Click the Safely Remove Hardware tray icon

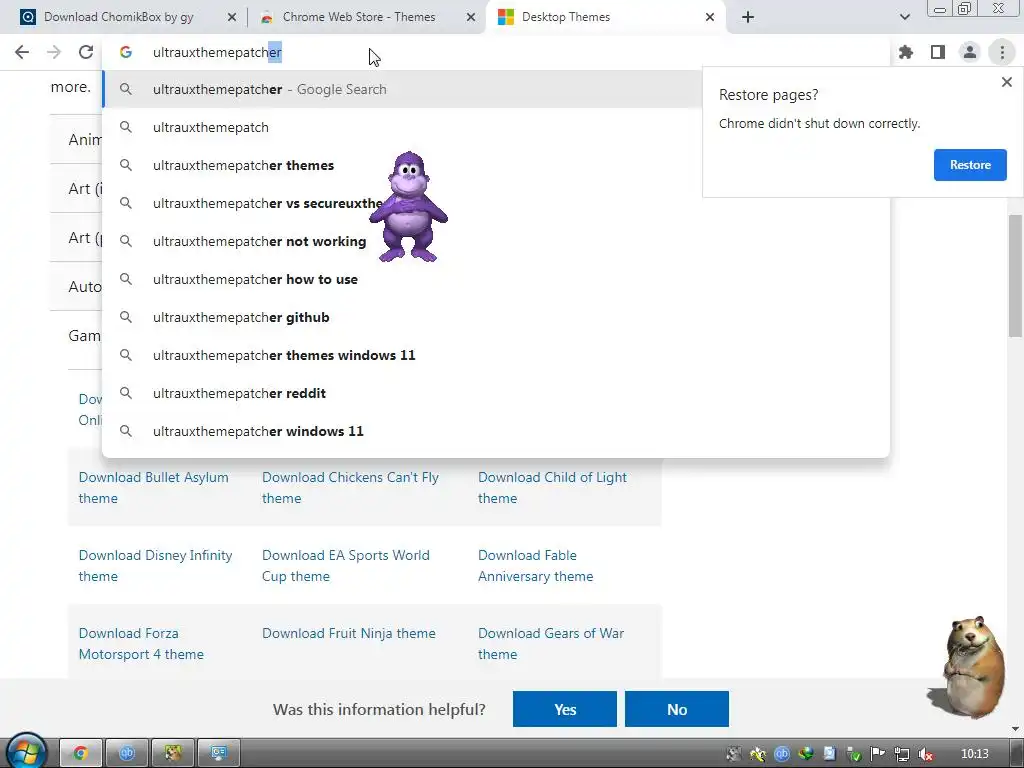854,754
